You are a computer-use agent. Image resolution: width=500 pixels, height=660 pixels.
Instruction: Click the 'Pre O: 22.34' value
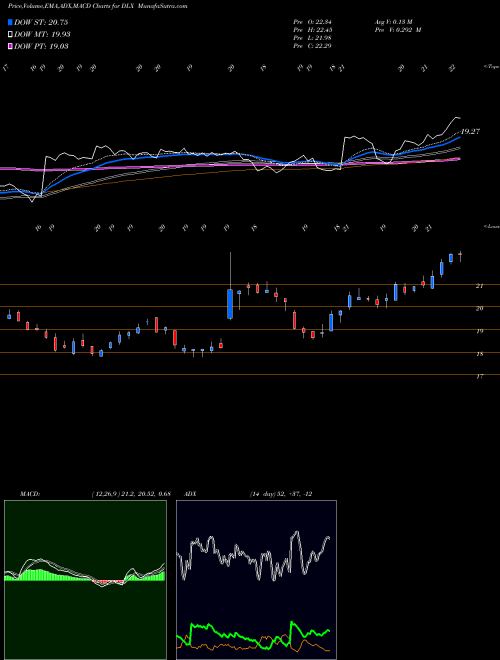click(x=312, y=22)
